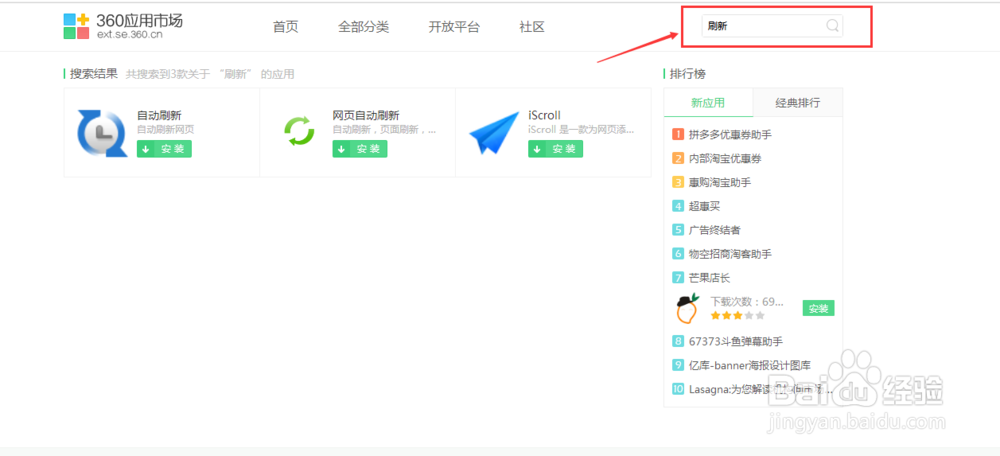Click the 共搜索到3款 result count text
Image resolution: width=1000 pixels, height=456 pixels.
tap(210, 74)
